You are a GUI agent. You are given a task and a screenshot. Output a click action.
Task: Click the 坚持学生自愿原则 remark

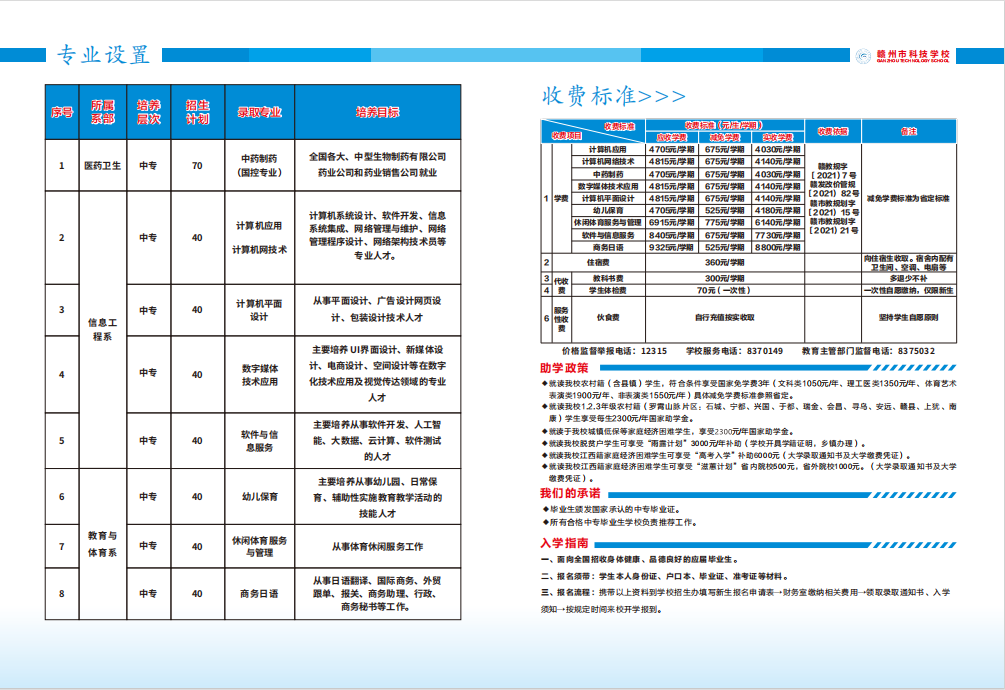(x=909, y=318)
